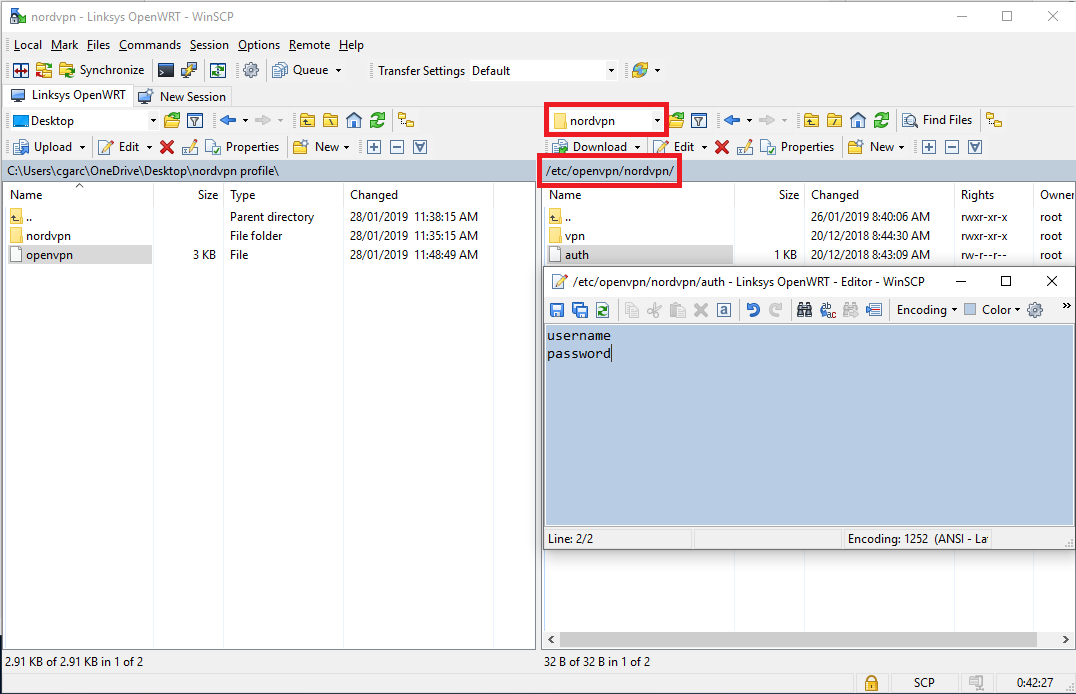Toggle local directory tree icon

click(x=406, y=121)
